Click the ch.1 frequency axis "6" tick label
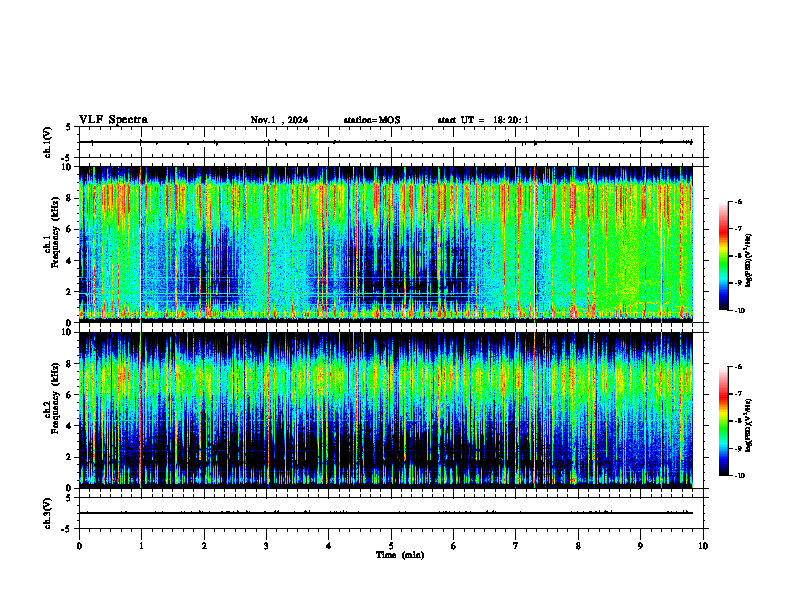 point(70,230)
